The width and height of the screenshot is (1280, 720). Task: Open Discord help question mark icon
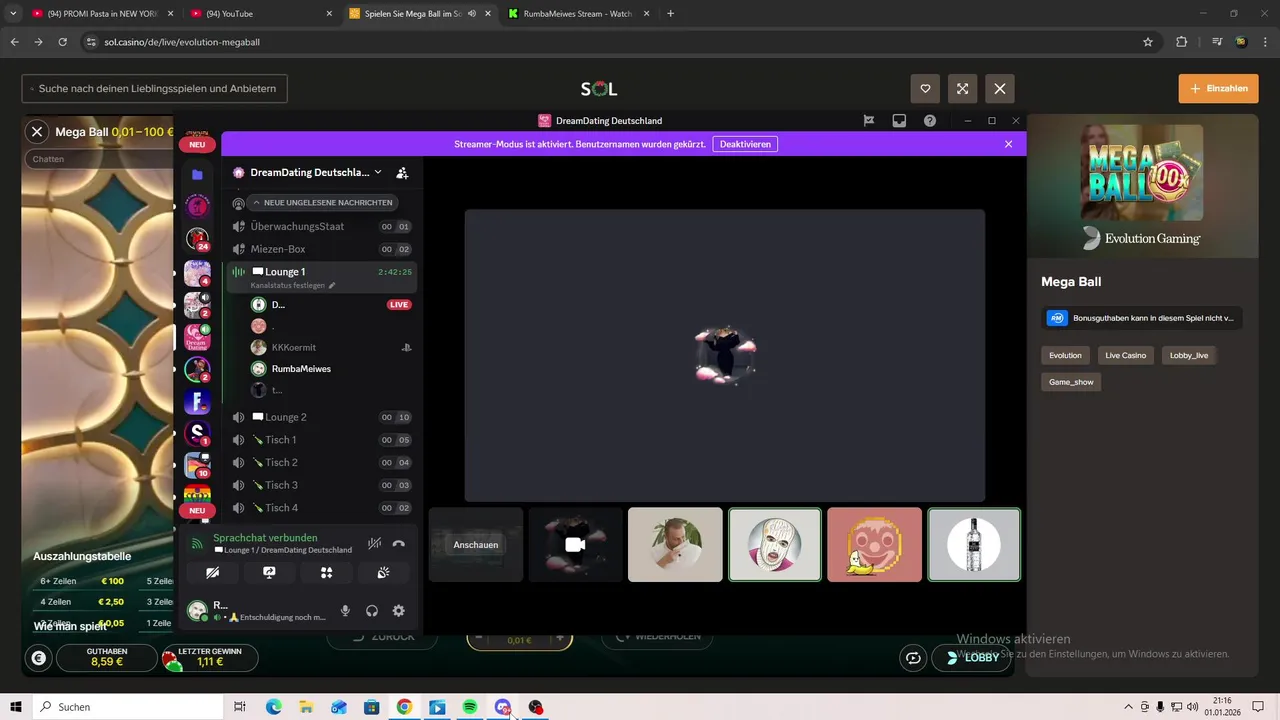(930, 120)
